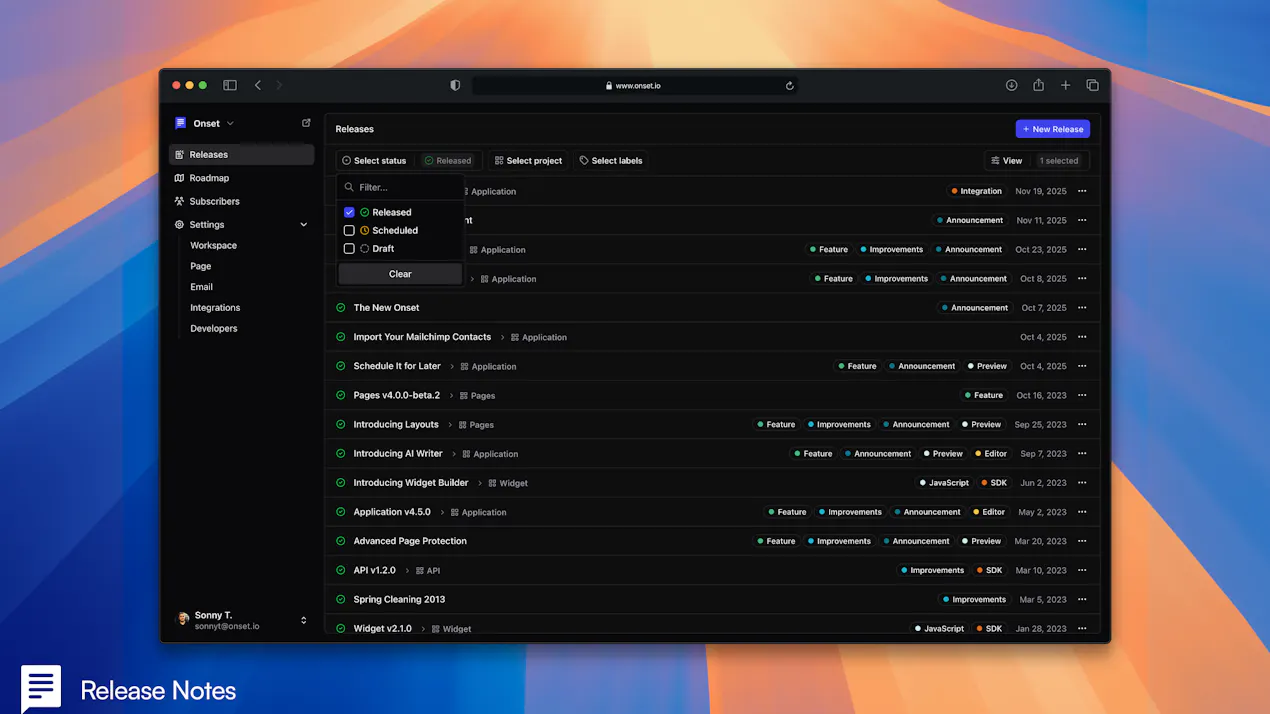1270x714 pixels.
Task: Open more options for Spring Cleaning 2013 row
Action: coord(1082,599)
